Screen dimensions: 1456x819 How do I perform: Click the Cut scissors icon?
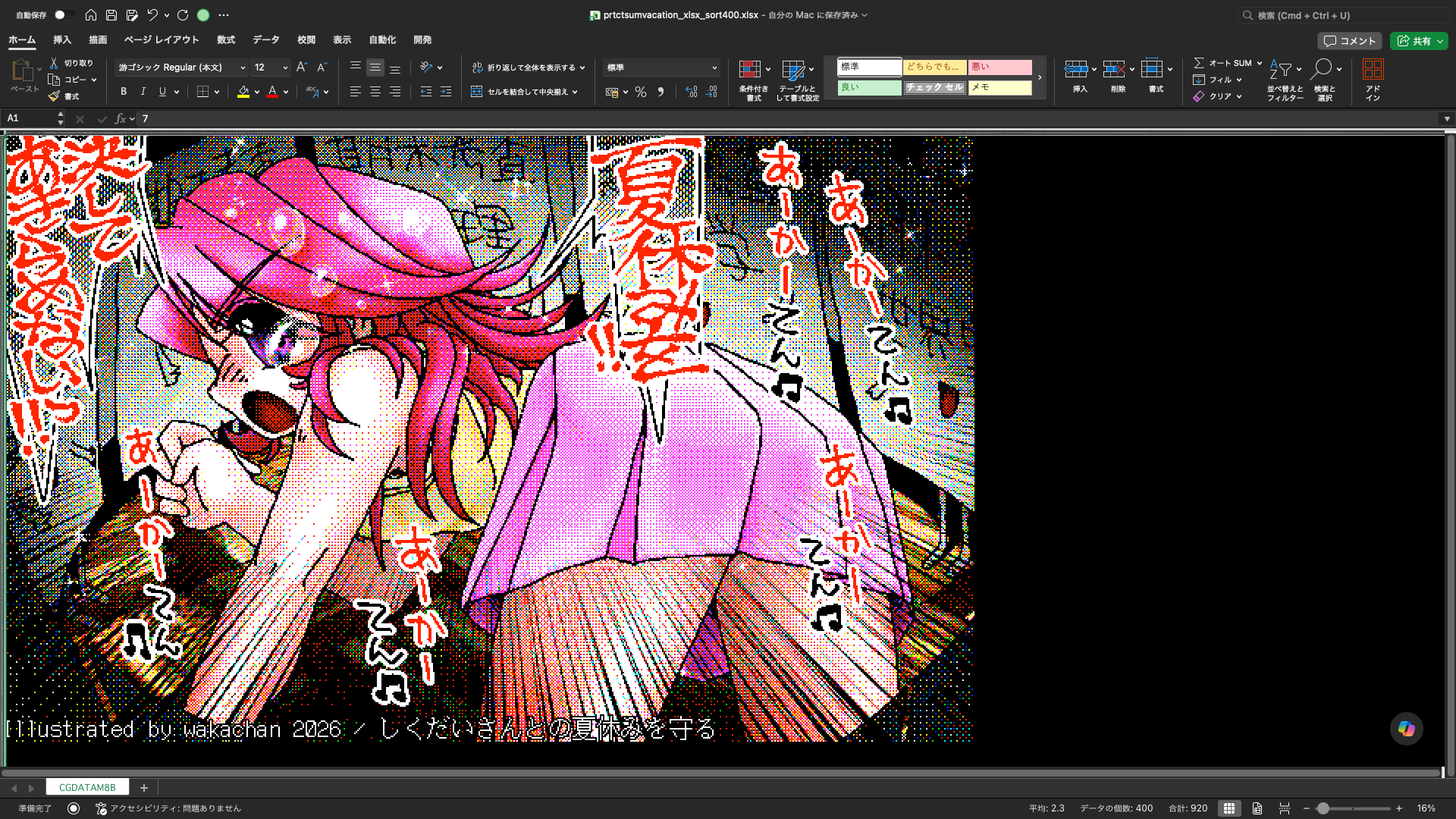54,63
